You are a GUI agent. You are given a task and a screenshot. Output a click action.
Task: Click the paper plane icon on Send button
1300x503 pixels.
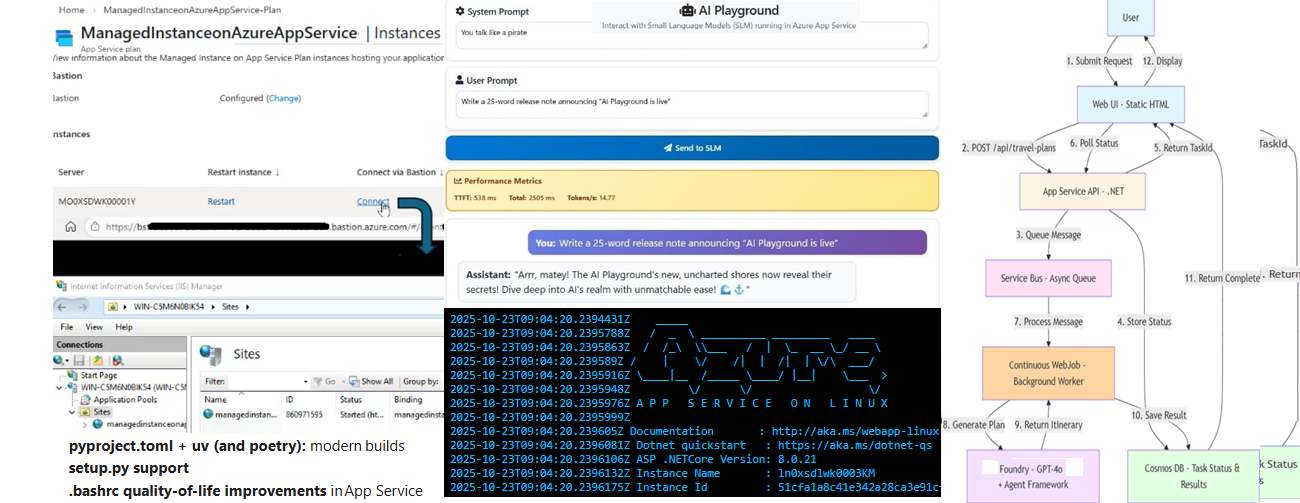tap(667, 148)
